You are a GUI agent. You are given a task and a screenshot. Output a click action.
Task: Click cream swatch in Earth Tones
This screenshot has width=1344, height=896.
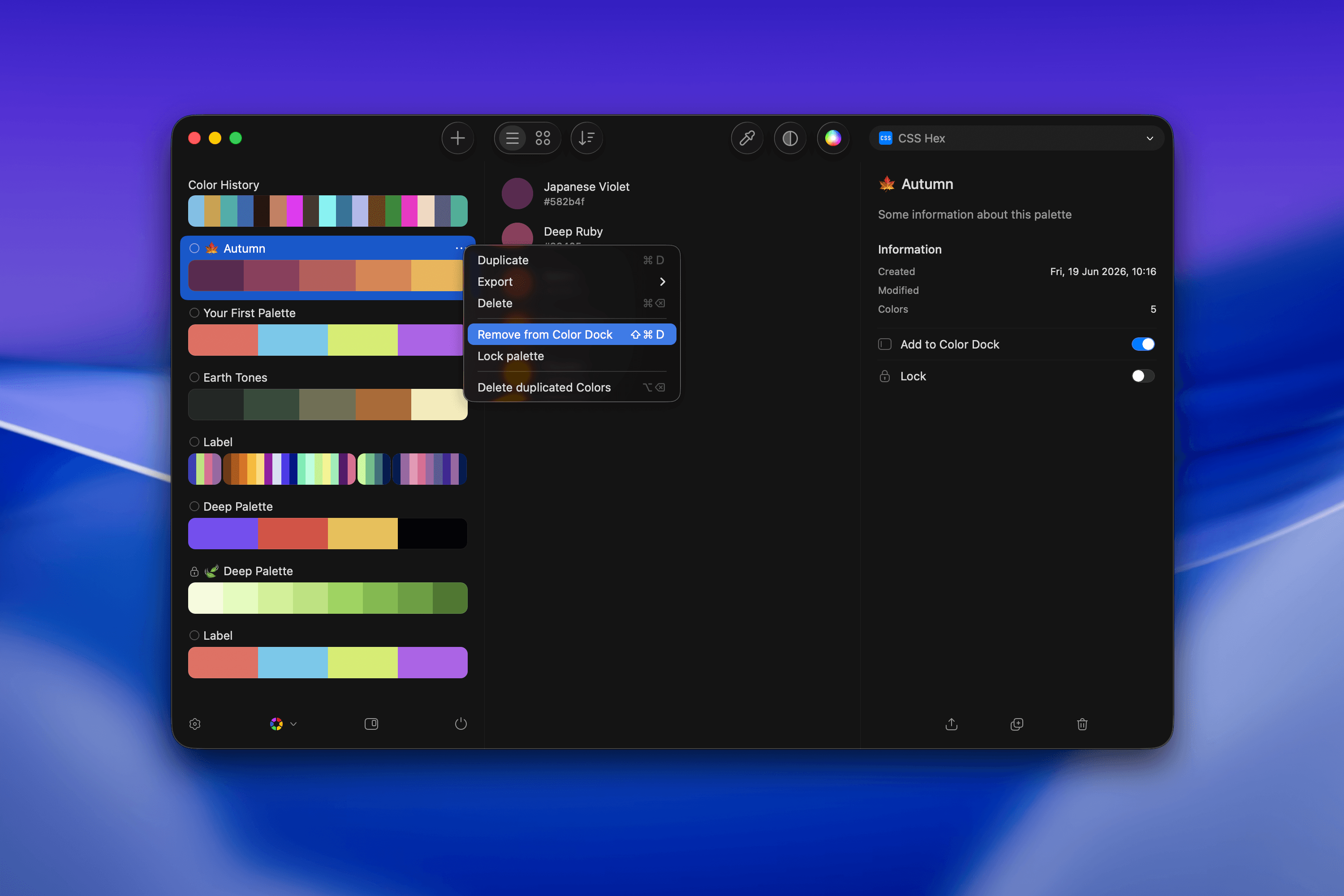click(x=439, y=405)
